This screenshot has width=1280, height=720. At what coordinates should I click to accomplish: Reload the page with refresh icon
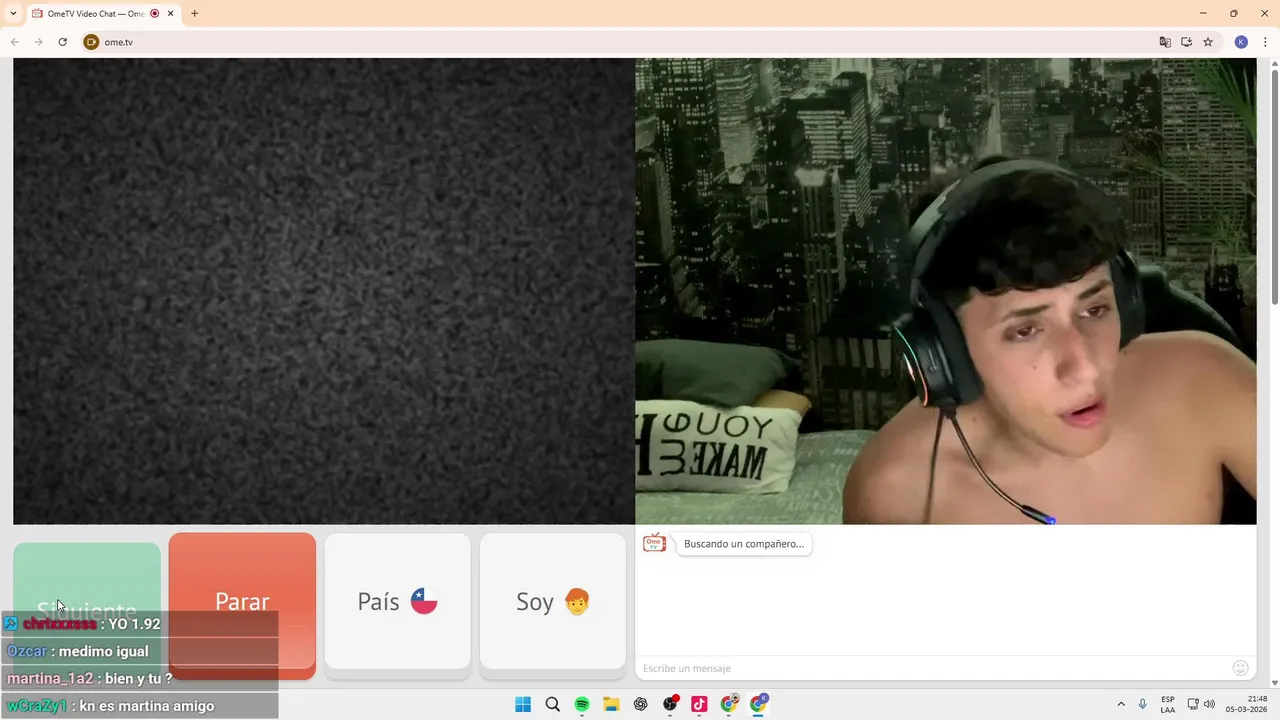[62, 42]
